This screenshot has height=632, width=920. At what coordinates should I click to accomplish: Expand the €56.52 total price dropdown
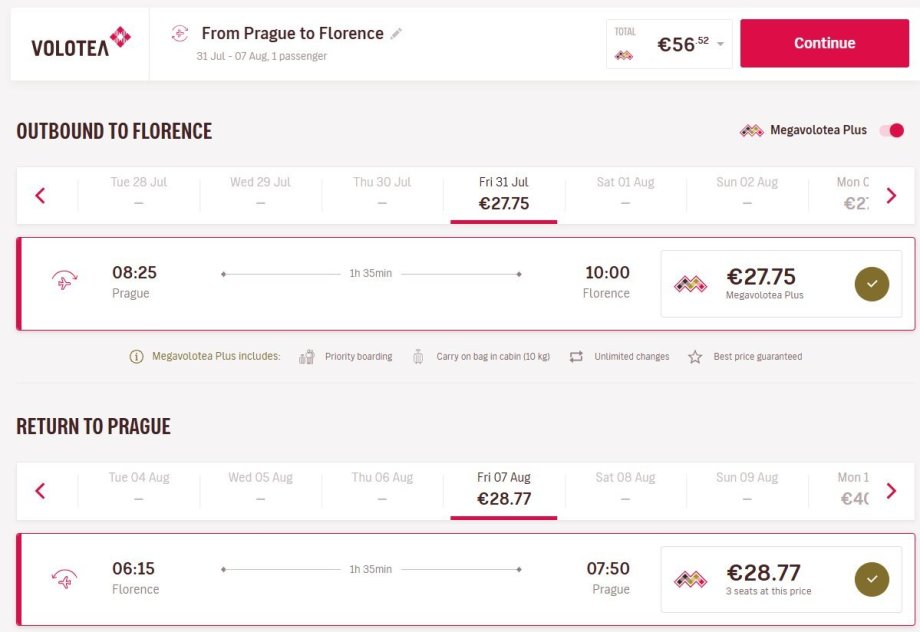tap(720, 44)
